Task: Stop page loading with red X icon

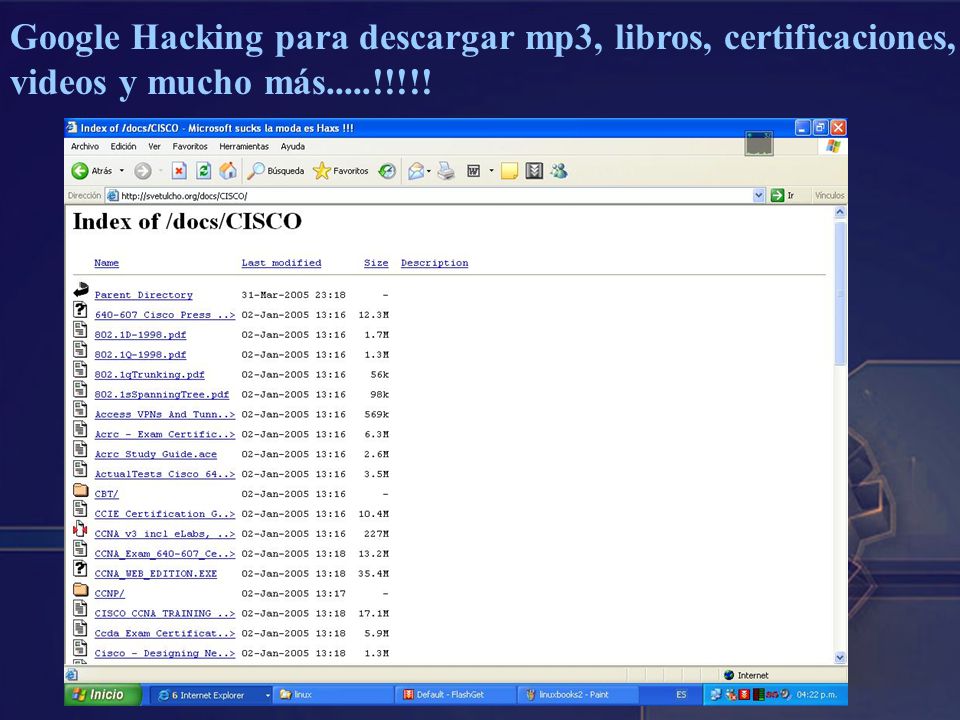Action: [x=178, y=171]
